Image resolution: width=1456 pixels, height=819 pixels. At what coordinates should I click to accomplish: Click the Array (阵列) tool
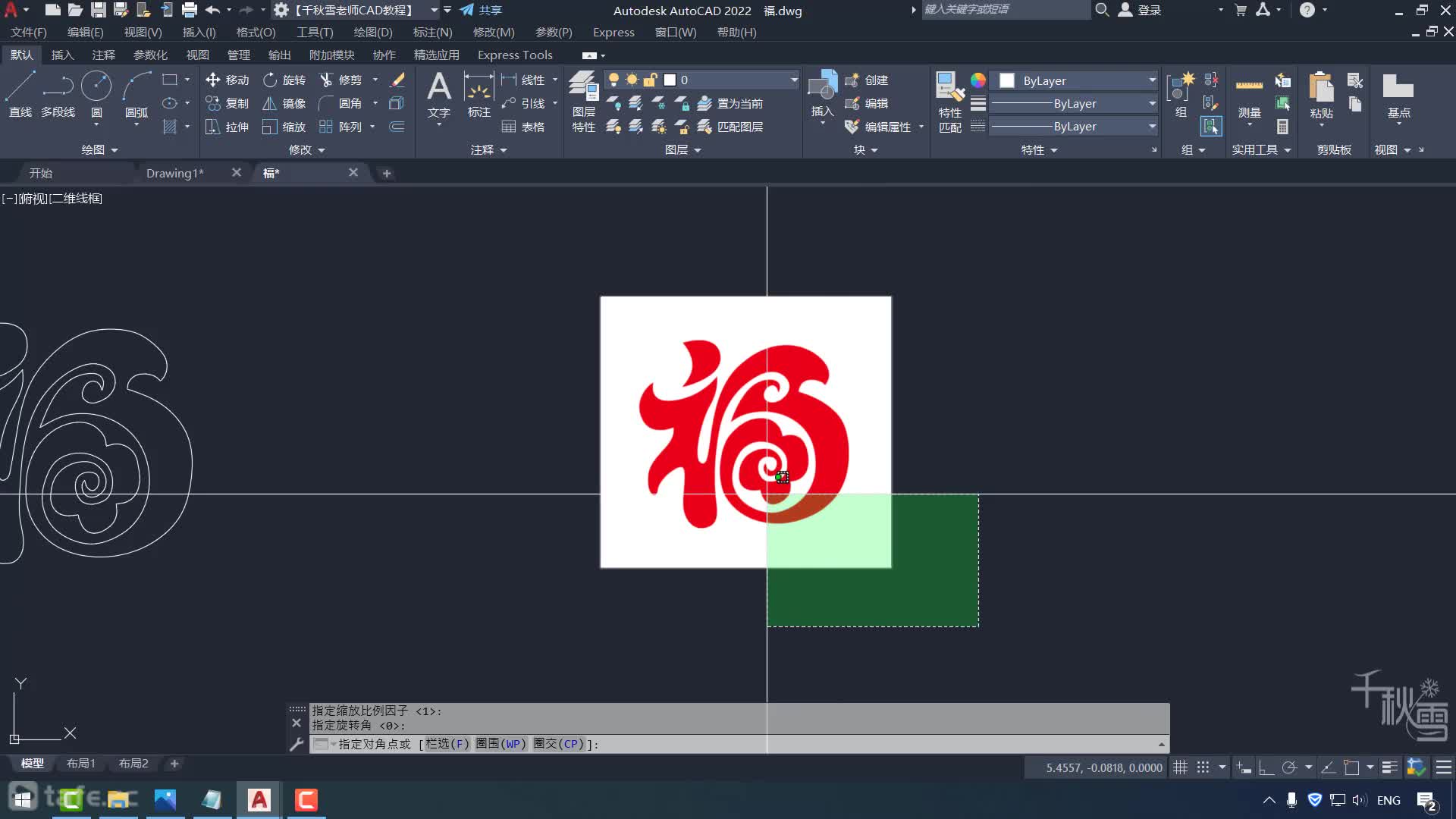pos(340,127)
